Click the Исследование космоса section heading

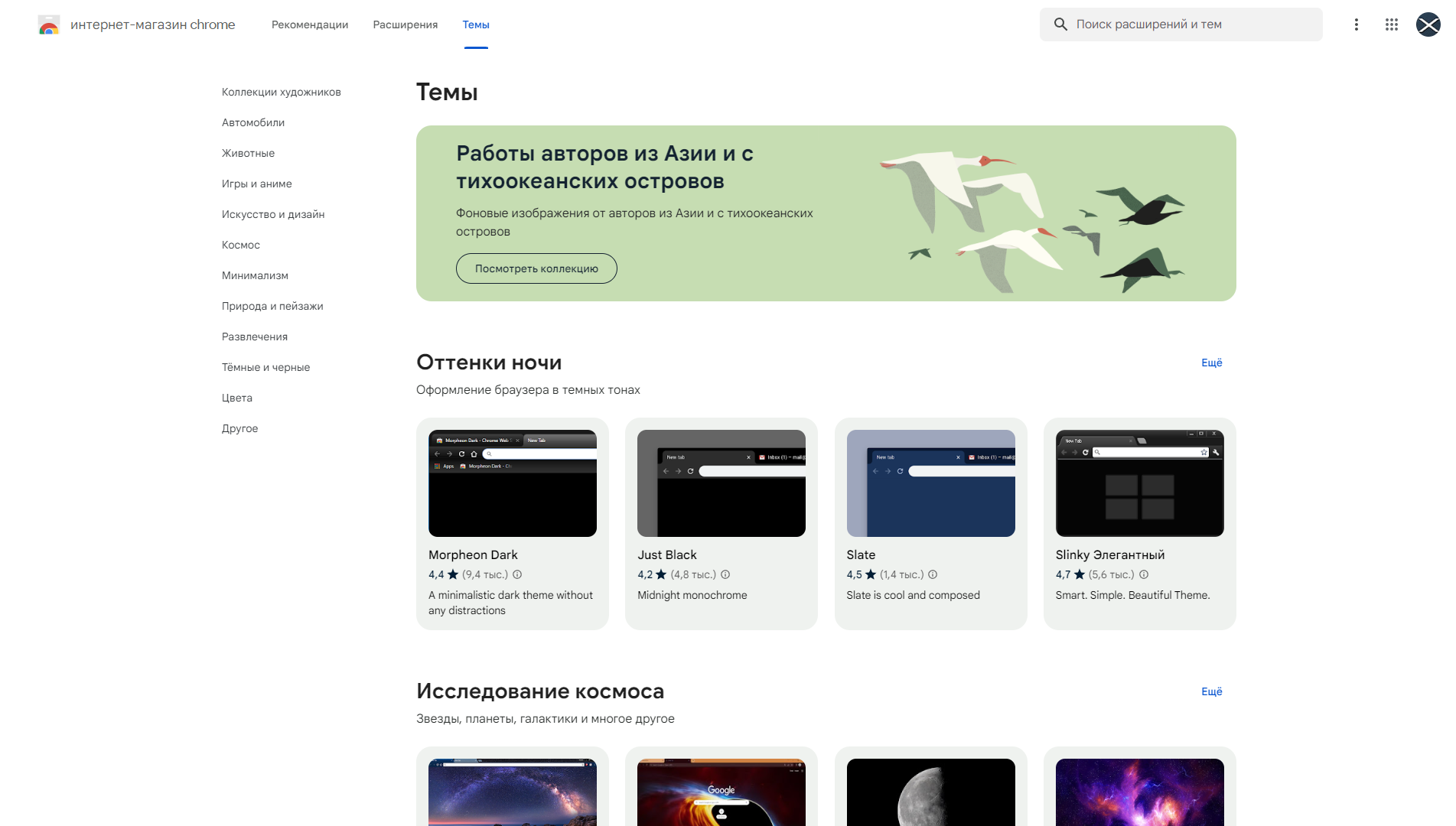tap(540, 691)
